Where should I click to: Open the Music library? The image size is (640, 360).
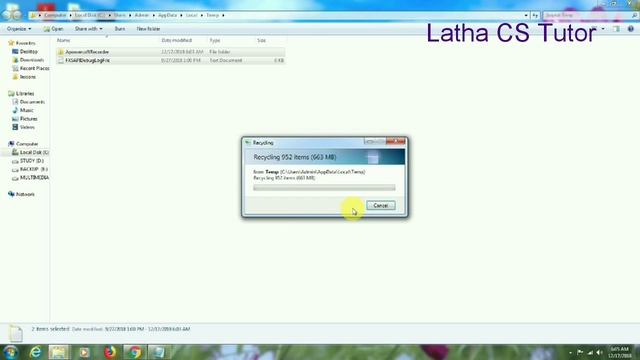pyautogui.click(x=26, y=110)
